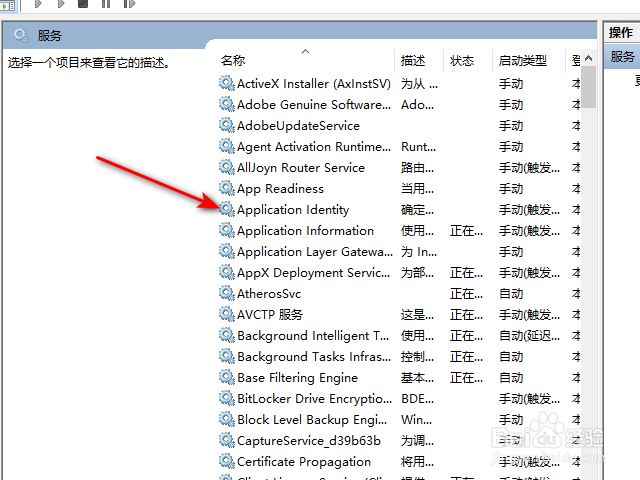Screen dimensions: 640x480
Task: Click the gear icon of AVCTP 服务
Action: pyautogui.click(x=227, y=315)
